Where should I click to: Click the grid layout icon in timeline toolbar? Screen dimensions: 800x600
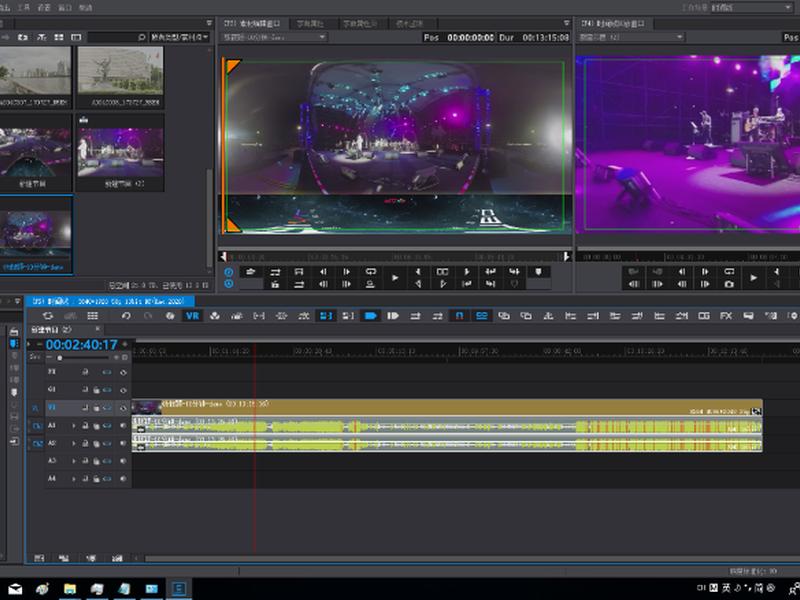click(x=93, y=316)
